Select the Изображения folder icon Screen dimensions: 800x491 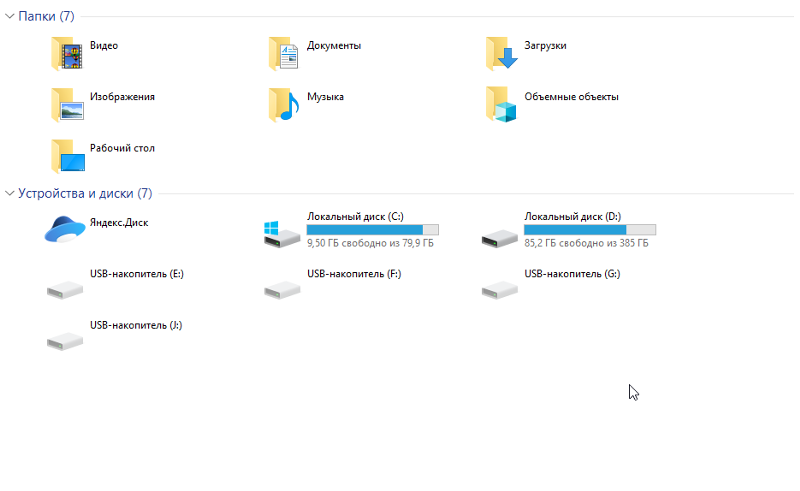[67, 105]
